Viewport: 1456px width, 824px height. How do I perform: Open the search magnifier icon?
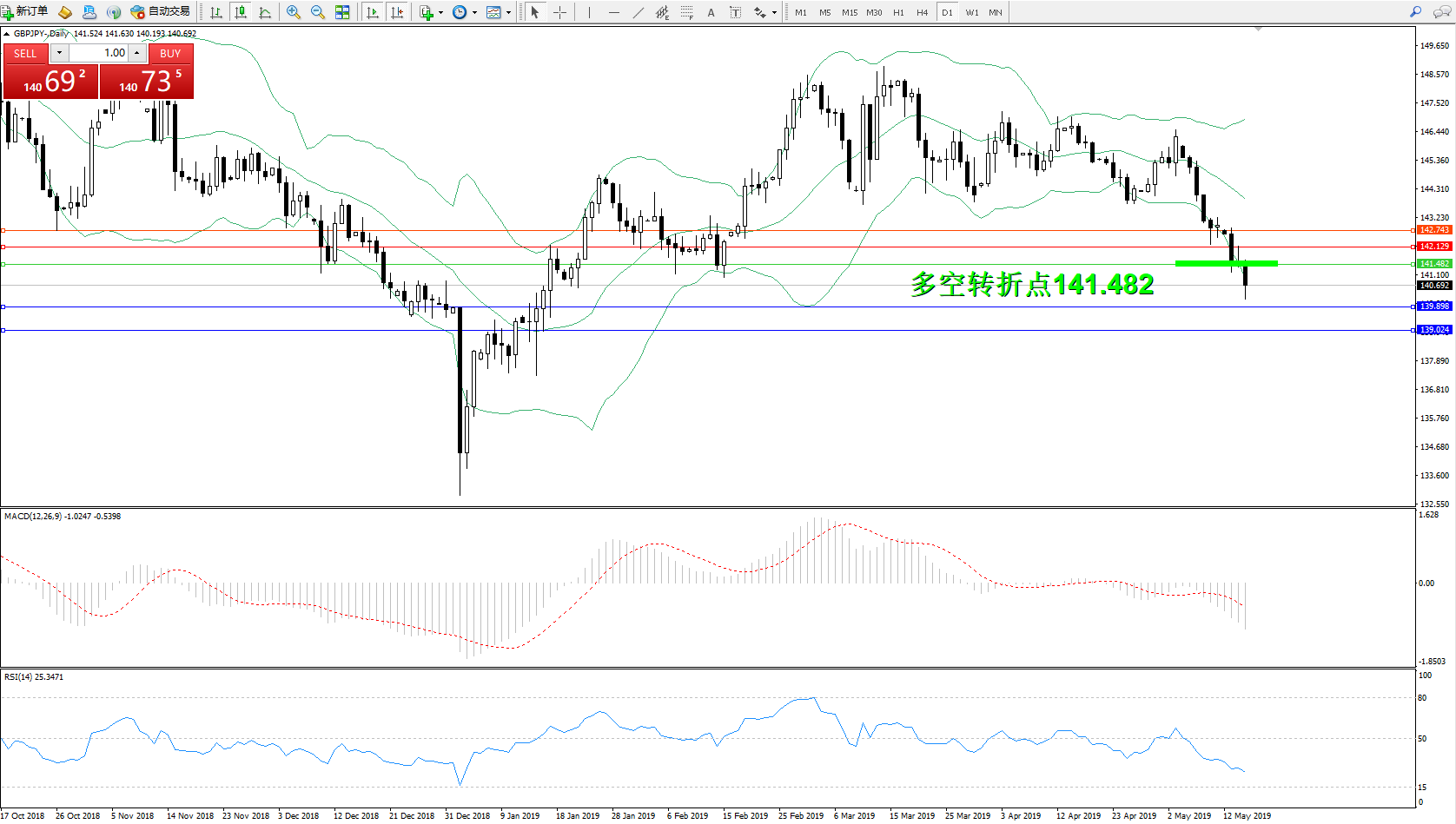pyautogui.click(x=1415, y=12)
